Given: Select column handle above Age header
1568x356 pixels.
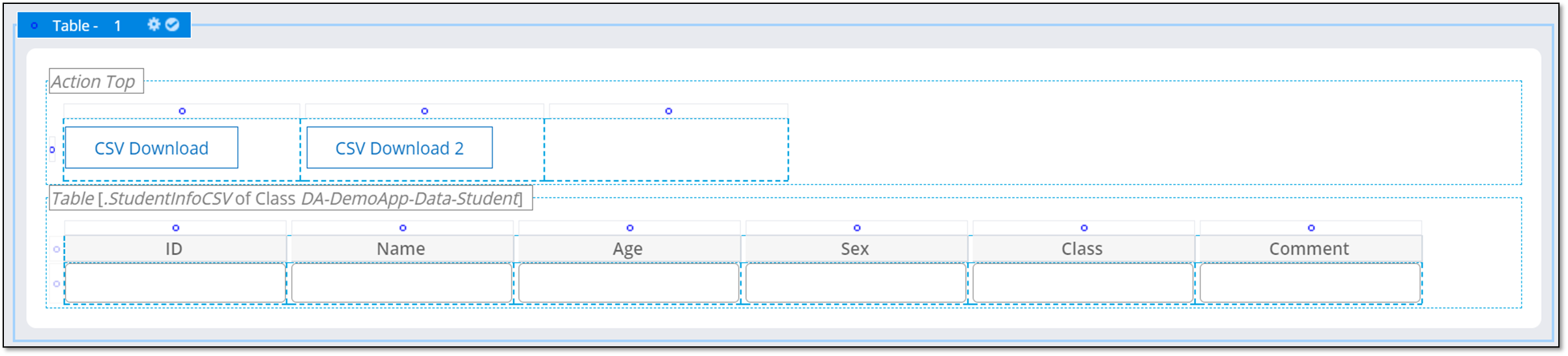Looking at the screenshot, I should (x=630, y=228).
